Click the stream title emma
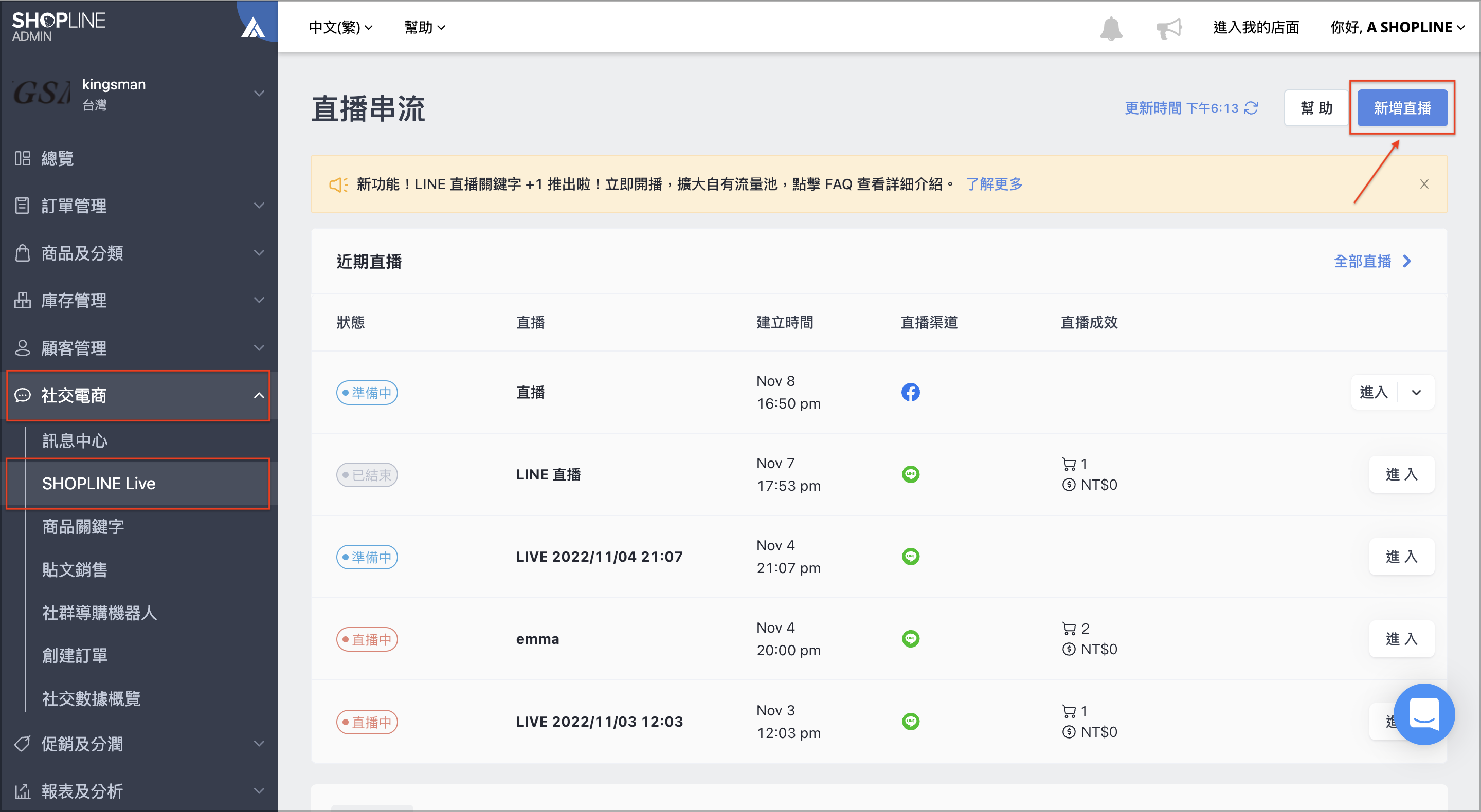 coord(537,638)
